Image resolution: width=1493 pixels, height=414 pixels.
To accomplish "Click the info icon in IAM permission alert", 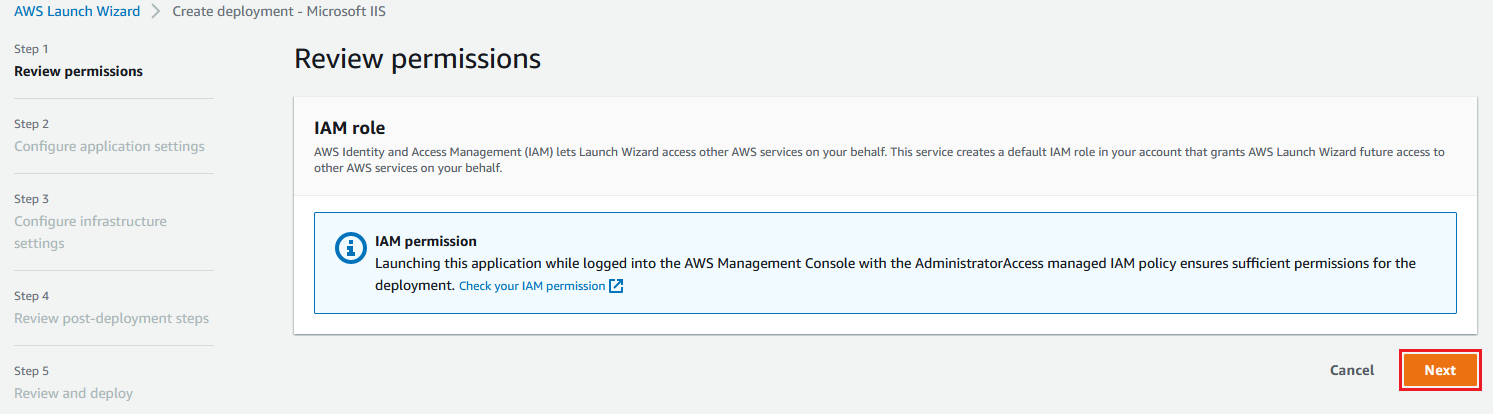I will (x=350, y=249).
